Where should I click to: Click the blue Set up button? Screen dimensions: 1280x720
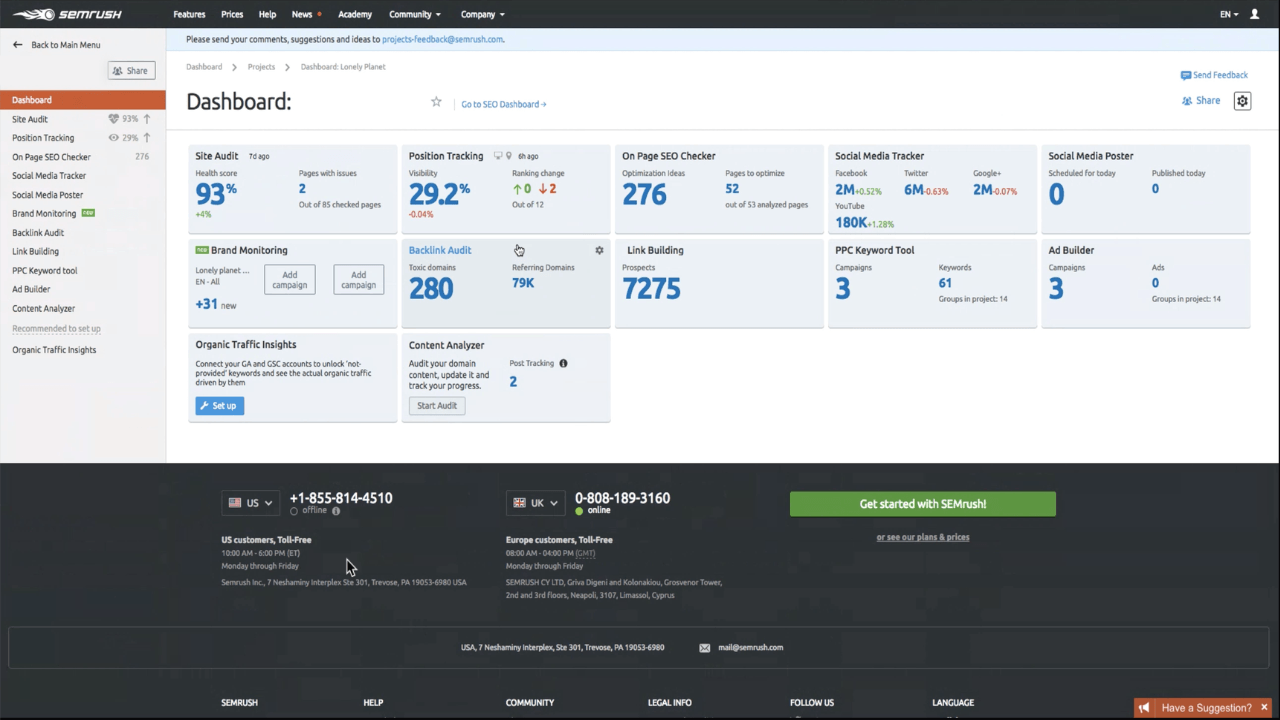220,406
